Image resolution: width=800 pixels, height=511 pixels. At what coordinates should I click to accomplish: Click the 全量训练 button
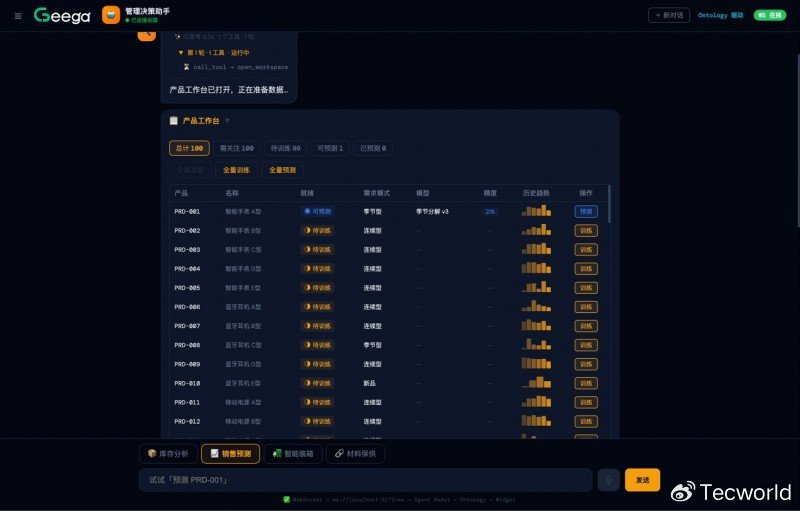tap(236, 170)
